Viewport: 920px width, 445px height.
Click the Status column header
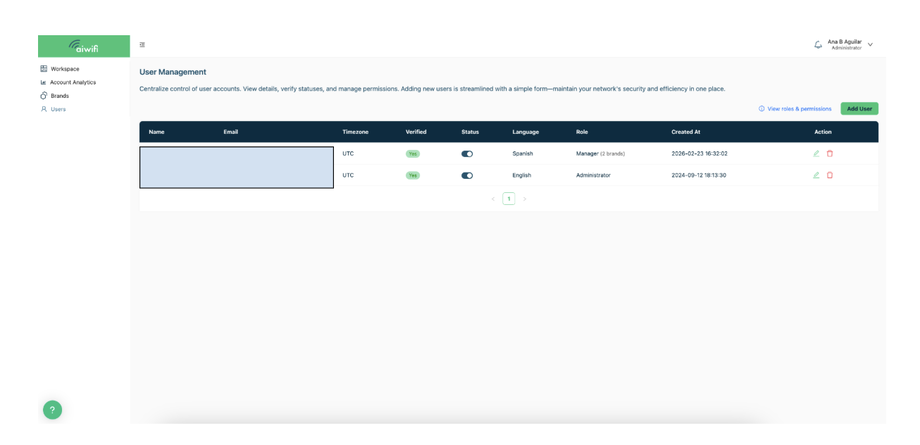point(470,132)
